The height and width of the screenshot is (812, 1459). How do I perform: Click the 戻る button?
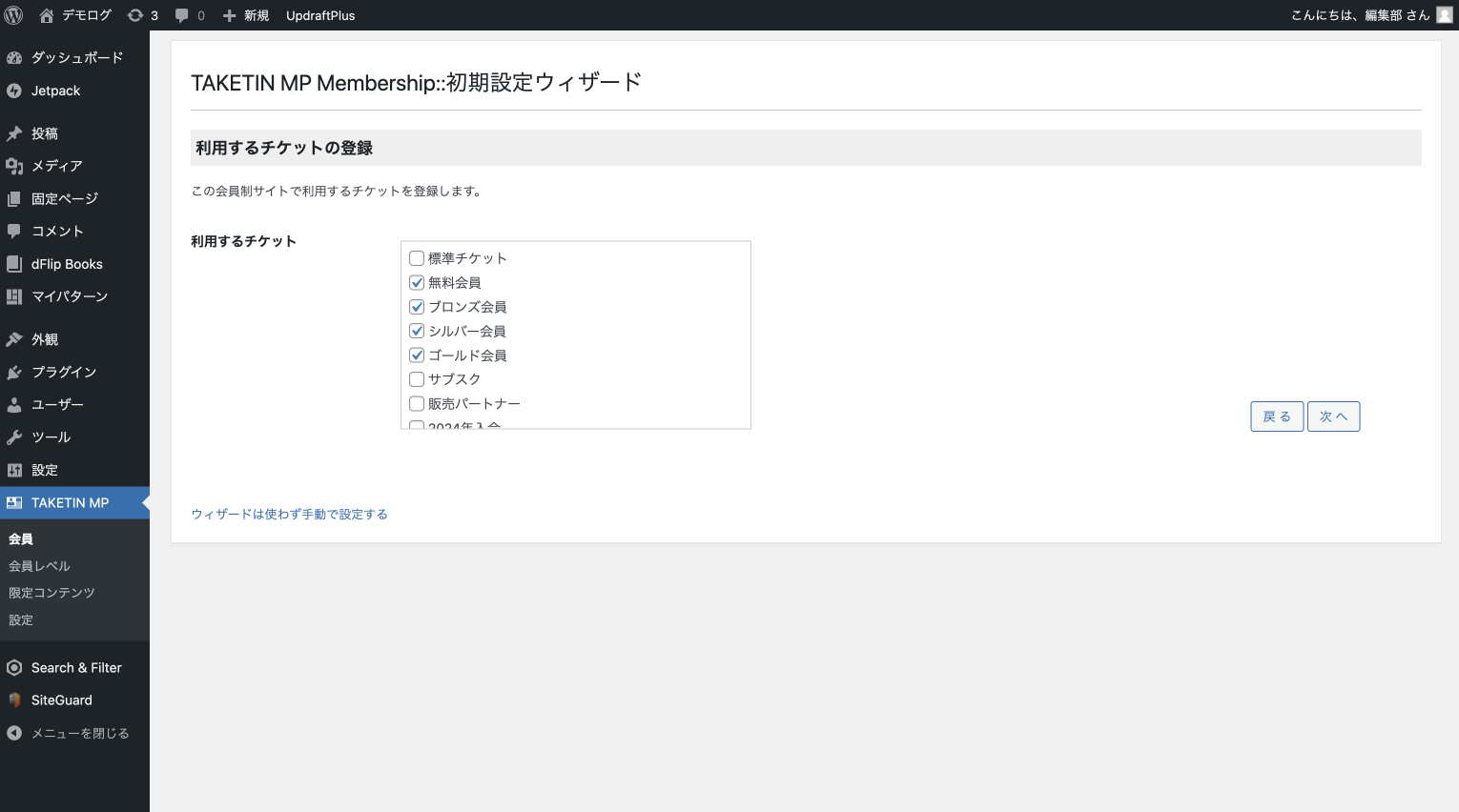(x=1277, y=416)
